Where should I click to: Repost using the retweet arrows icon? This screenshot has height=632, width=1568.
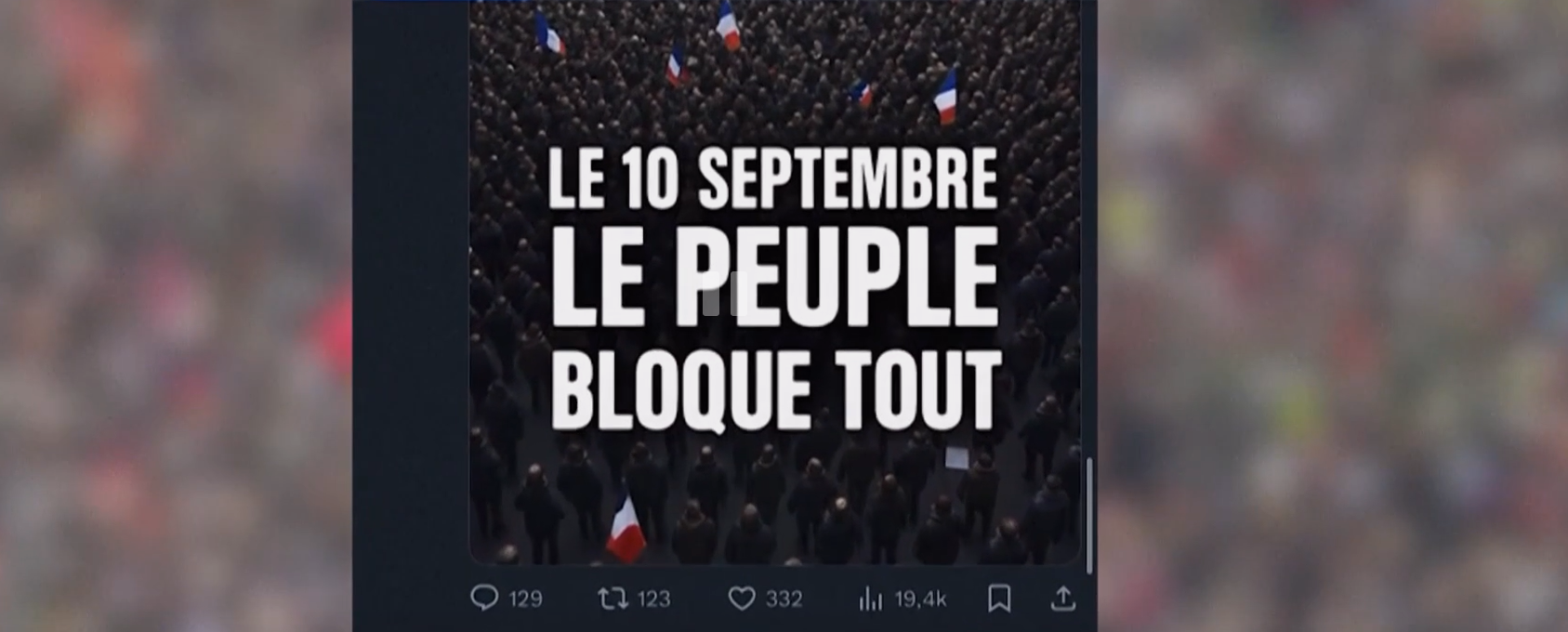(613, 599)
